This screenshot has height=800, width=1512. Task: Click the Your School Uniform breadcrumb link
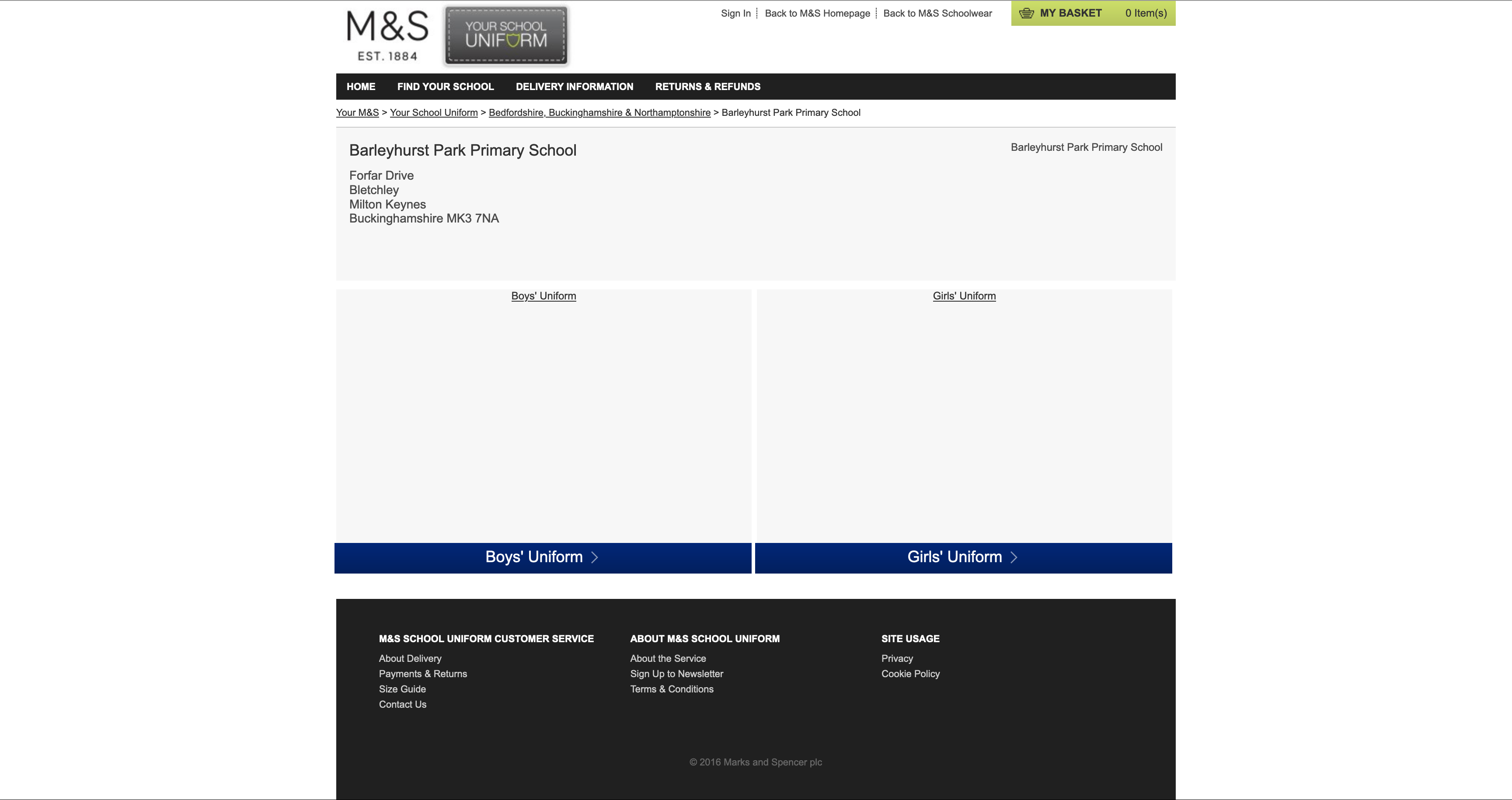pyautogui.click(x=434, y=112)
